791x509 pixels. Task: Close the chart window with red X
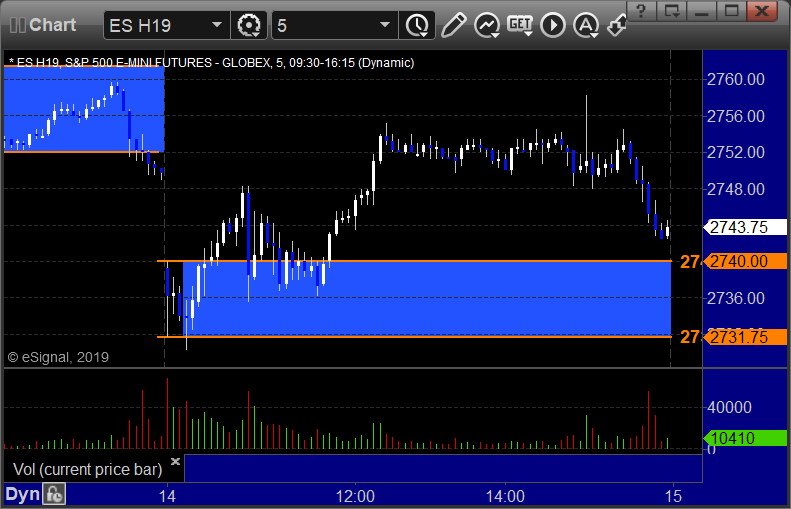762,11
